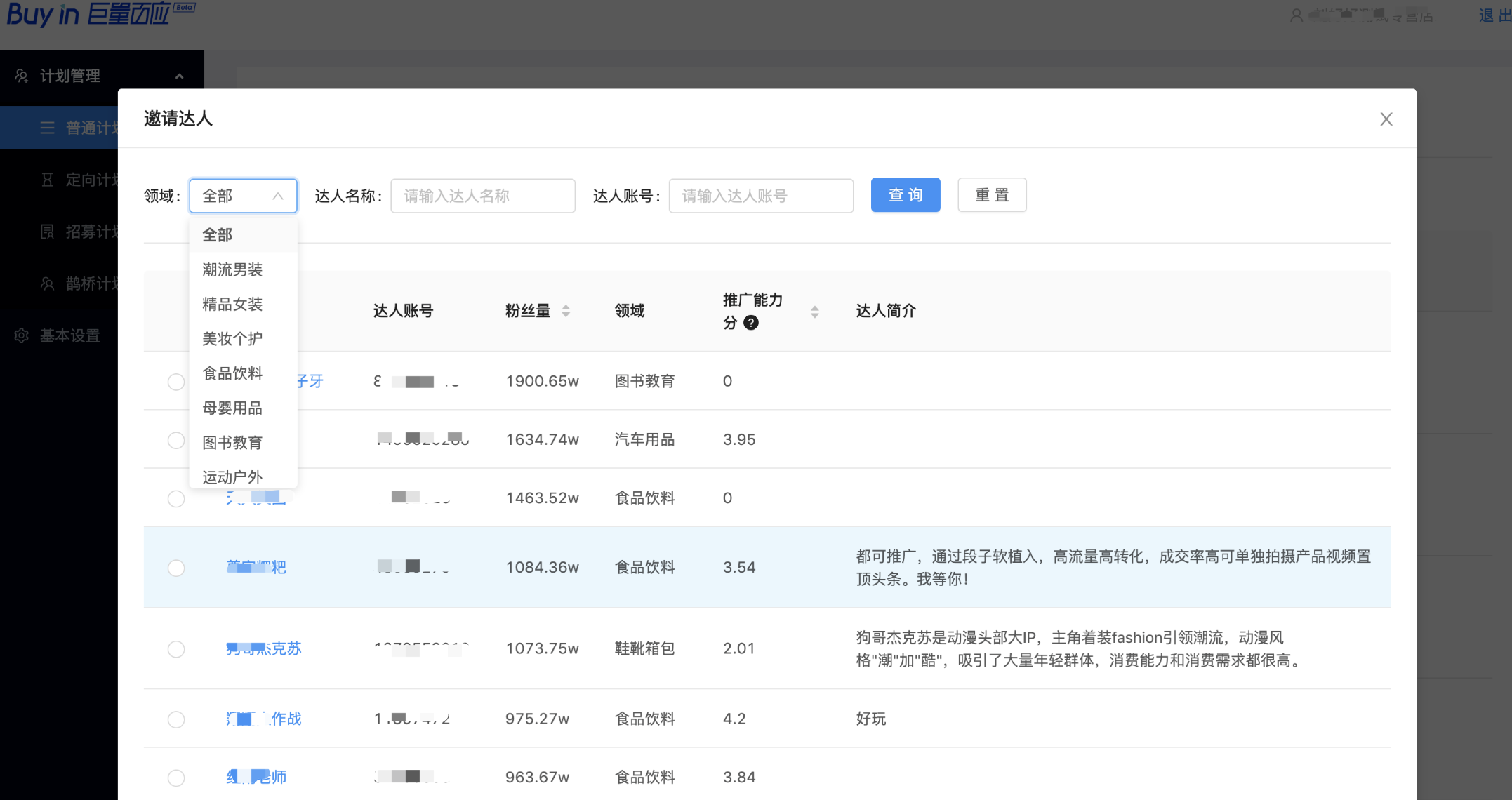Choose 图书教育 from the dropdown list
Screen dimensions: 1512x800
[243, 443]
